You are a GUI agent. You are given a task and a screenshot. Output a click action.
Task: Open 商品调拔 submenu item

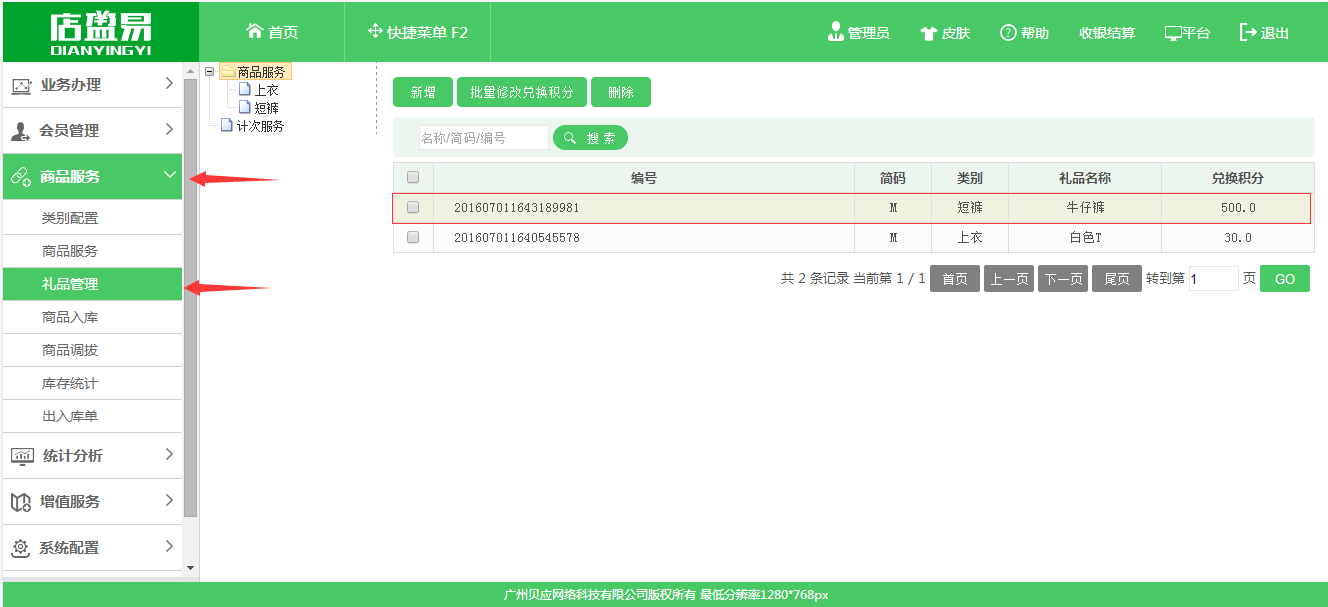(92, 350)
